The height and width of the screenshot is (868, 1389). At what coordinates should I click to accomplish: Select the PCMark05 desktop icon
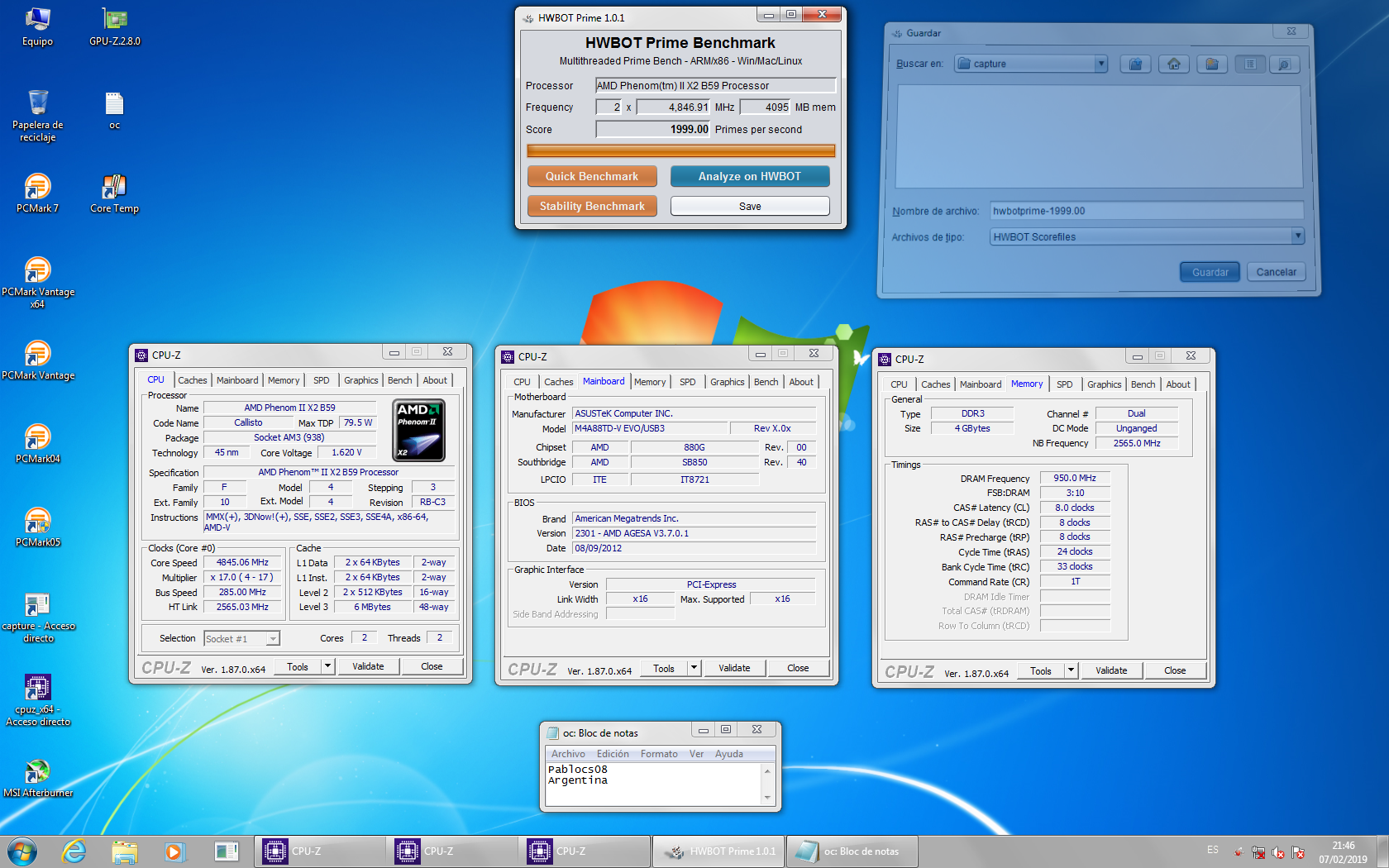(37, 528)
